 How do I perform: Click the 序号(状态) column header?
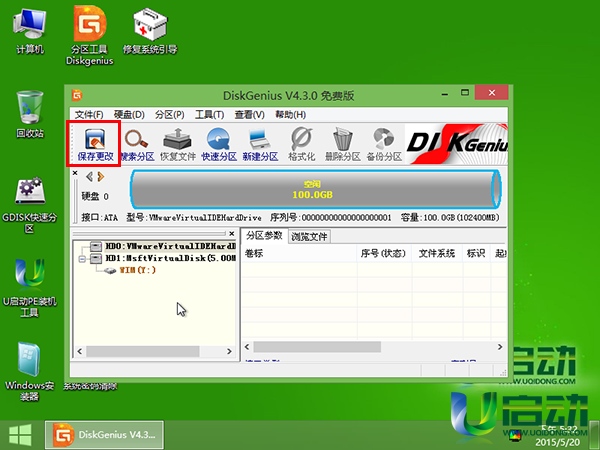pos(384,253)
